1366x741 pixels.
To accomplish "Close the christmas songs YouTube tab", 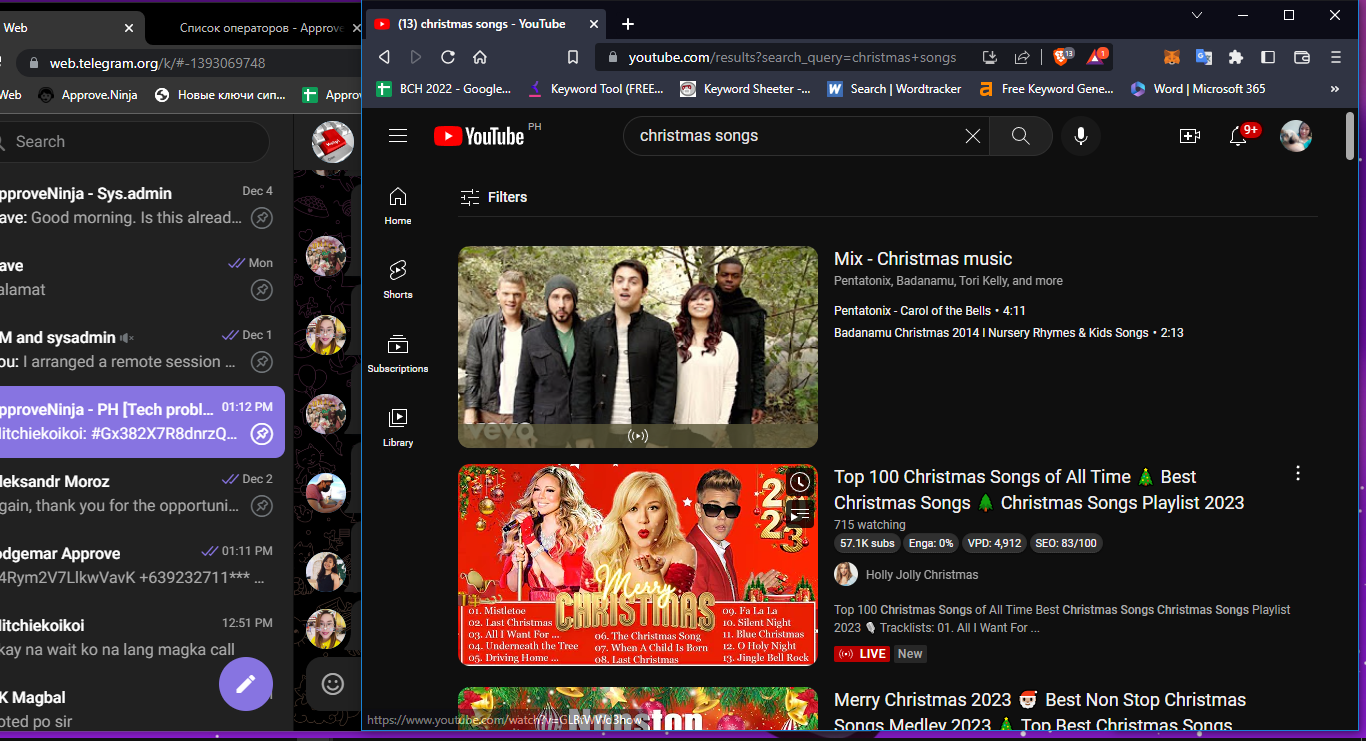I will [x=594, y=24].
